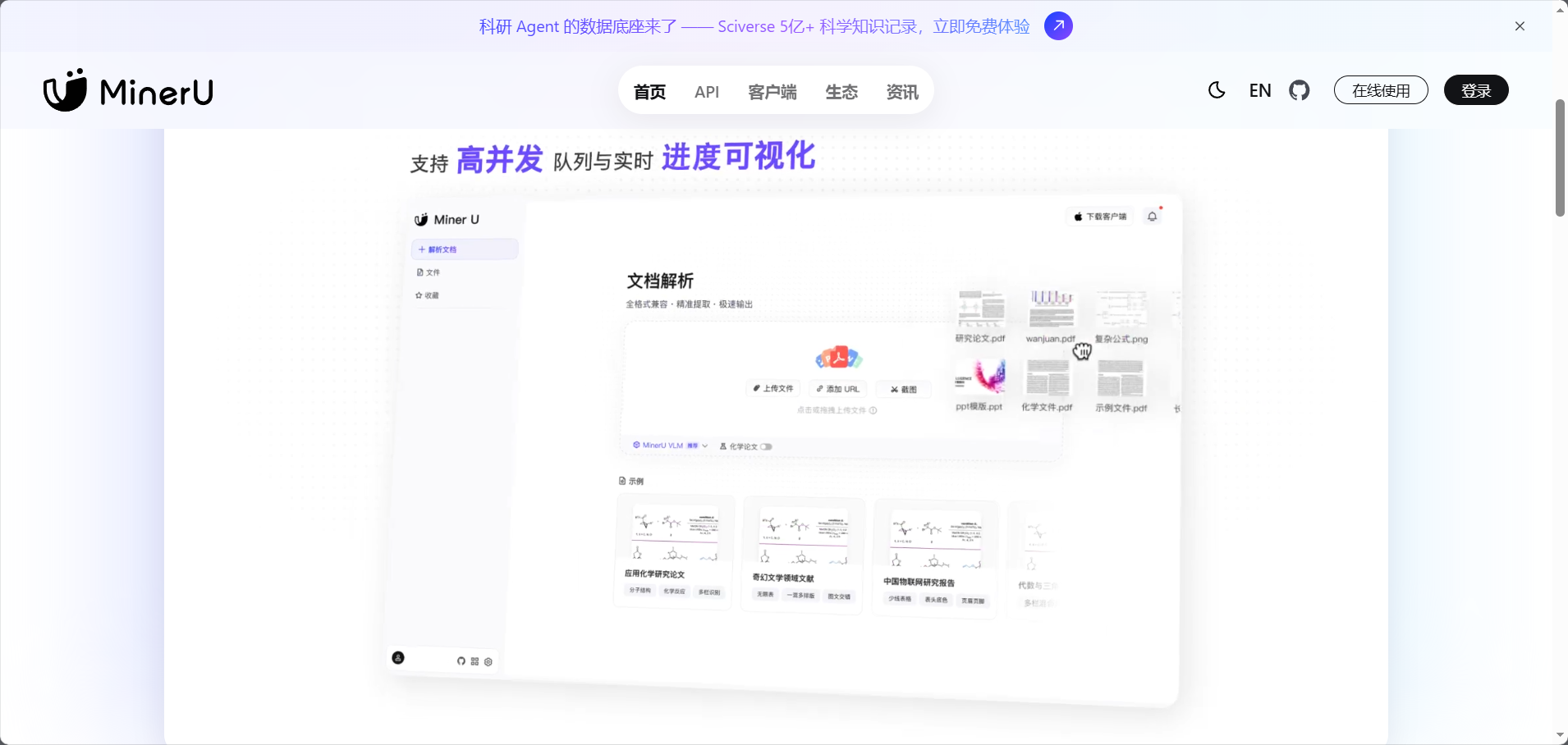The image size is (1568, 745).
Task: Click the MinerU logo in header
Action: click(x=128, y=90)
